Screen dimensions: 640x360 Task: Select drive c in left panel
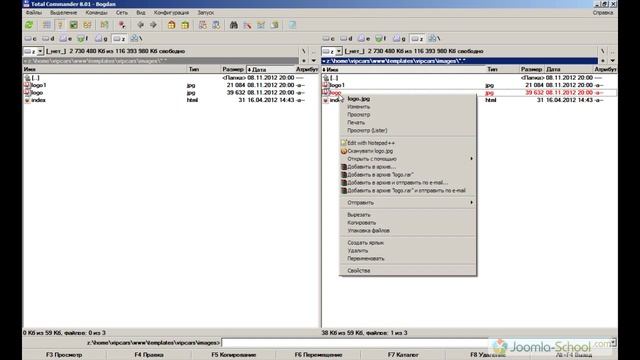point(31,38)
